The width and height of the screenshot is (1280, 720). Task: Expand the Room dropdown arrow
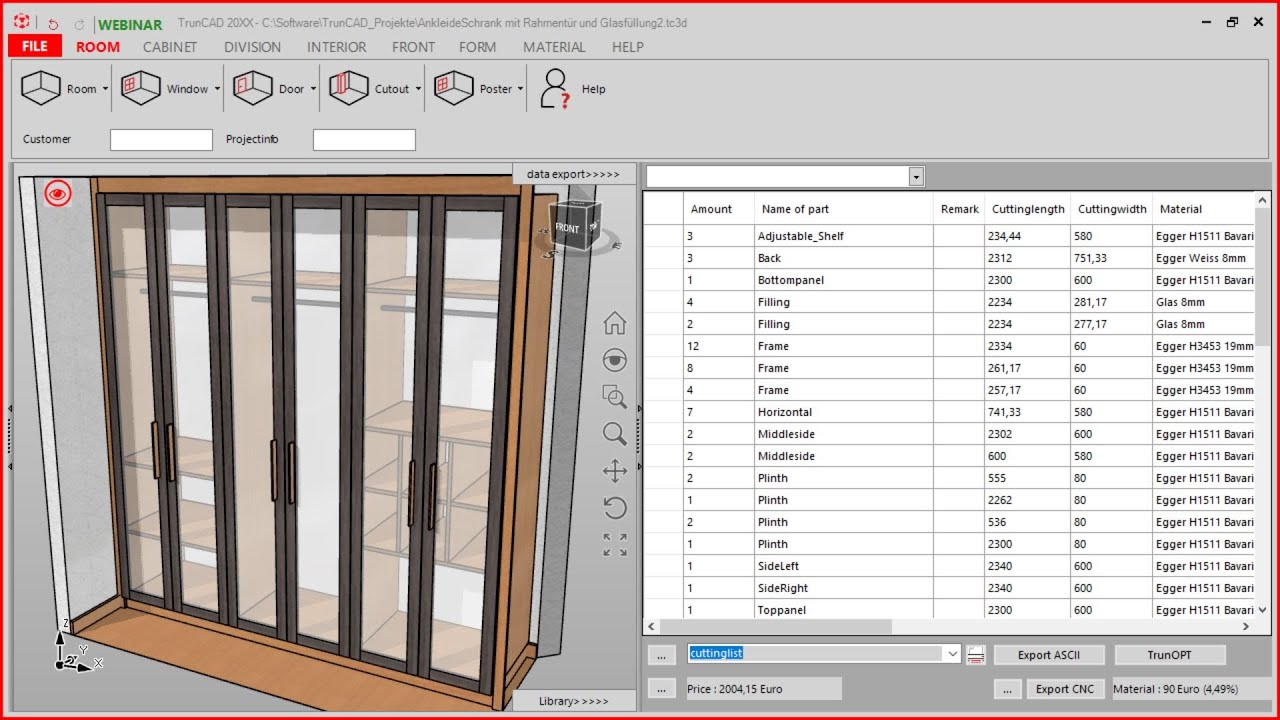[x=105, y=89]
